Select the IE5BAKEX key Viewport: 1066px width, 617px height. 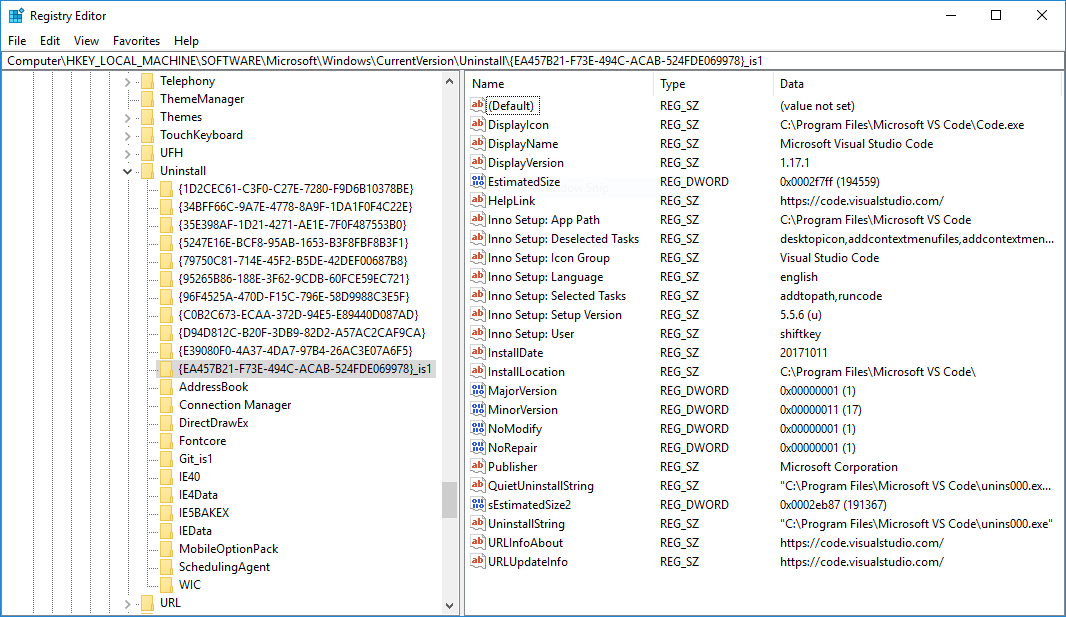pyautogui.click(x=204, y=513)
